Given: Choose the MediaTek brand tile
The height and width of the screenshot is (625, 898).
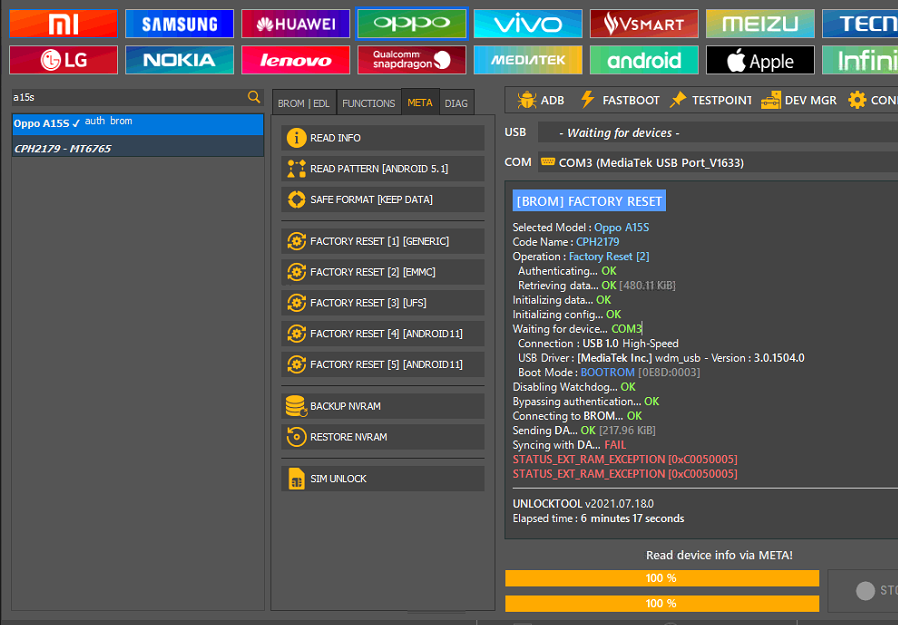Looking at the screenshot, I should point(528,60).
